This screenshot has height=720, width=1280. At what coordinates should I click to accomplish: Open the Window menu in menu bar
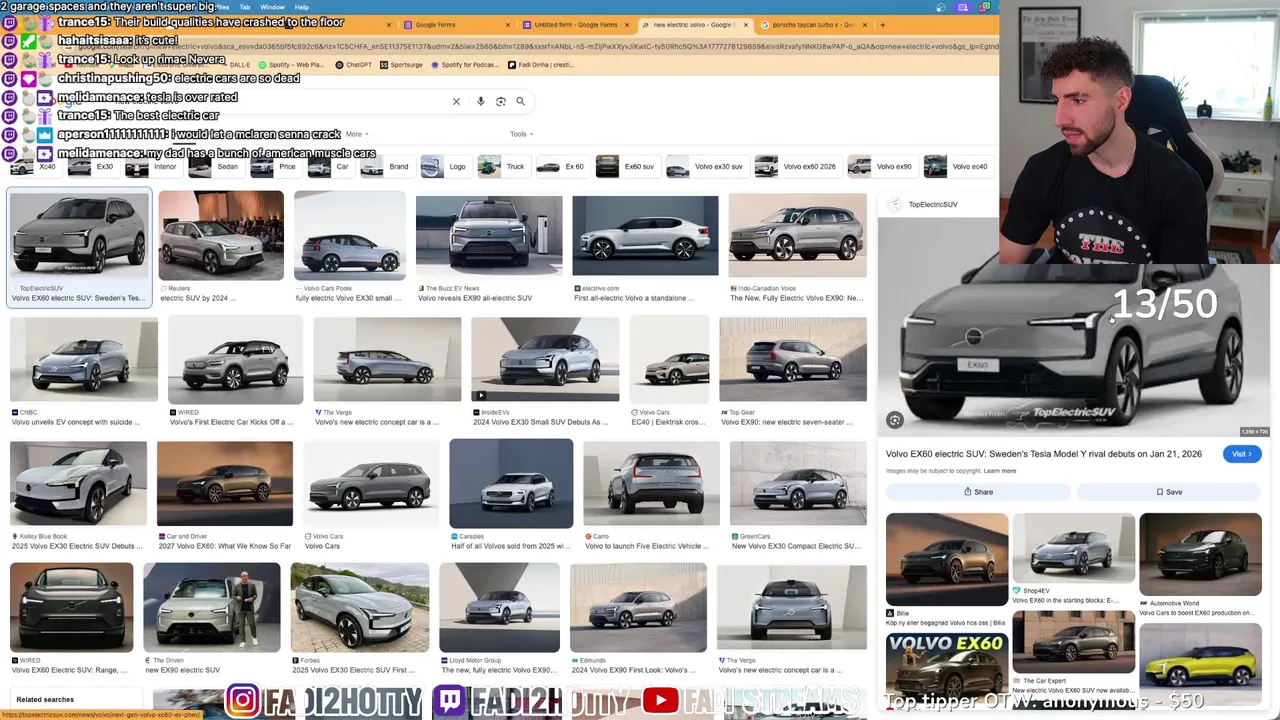tap(272, 7)
